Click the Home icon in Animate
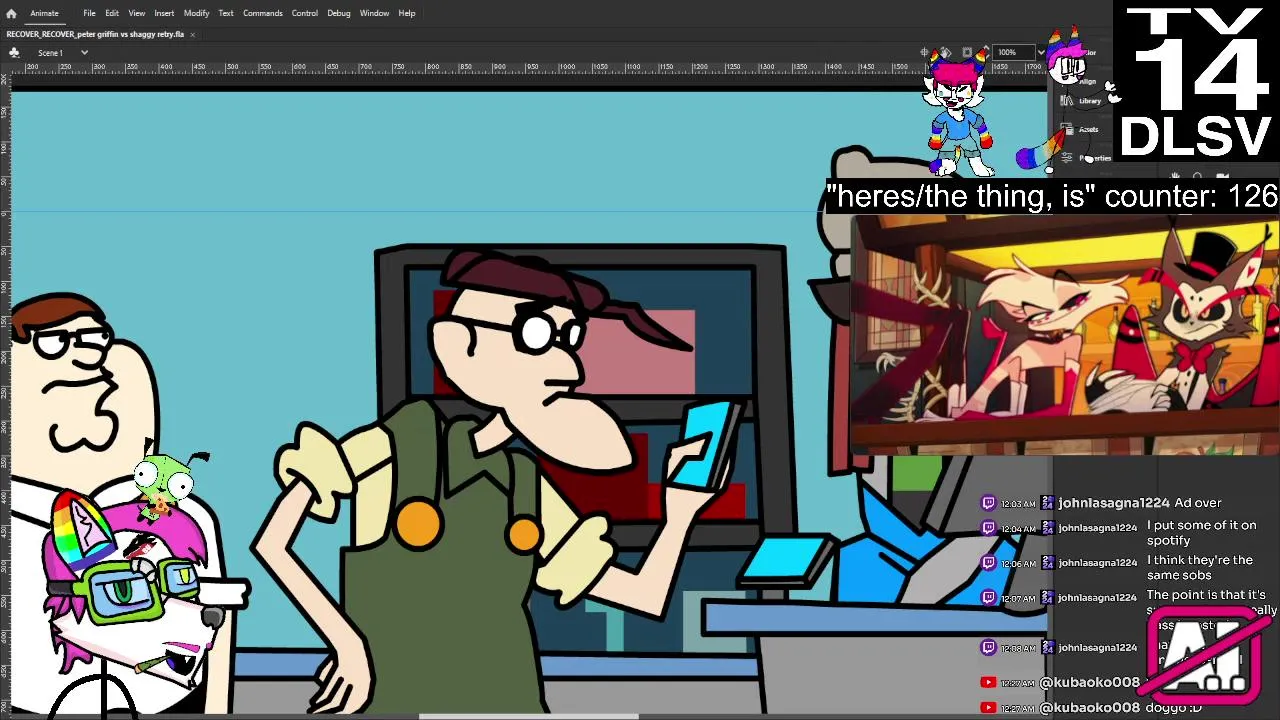Image resolution: width=1280 pixels, height=720 pixels. click(11, 13)
